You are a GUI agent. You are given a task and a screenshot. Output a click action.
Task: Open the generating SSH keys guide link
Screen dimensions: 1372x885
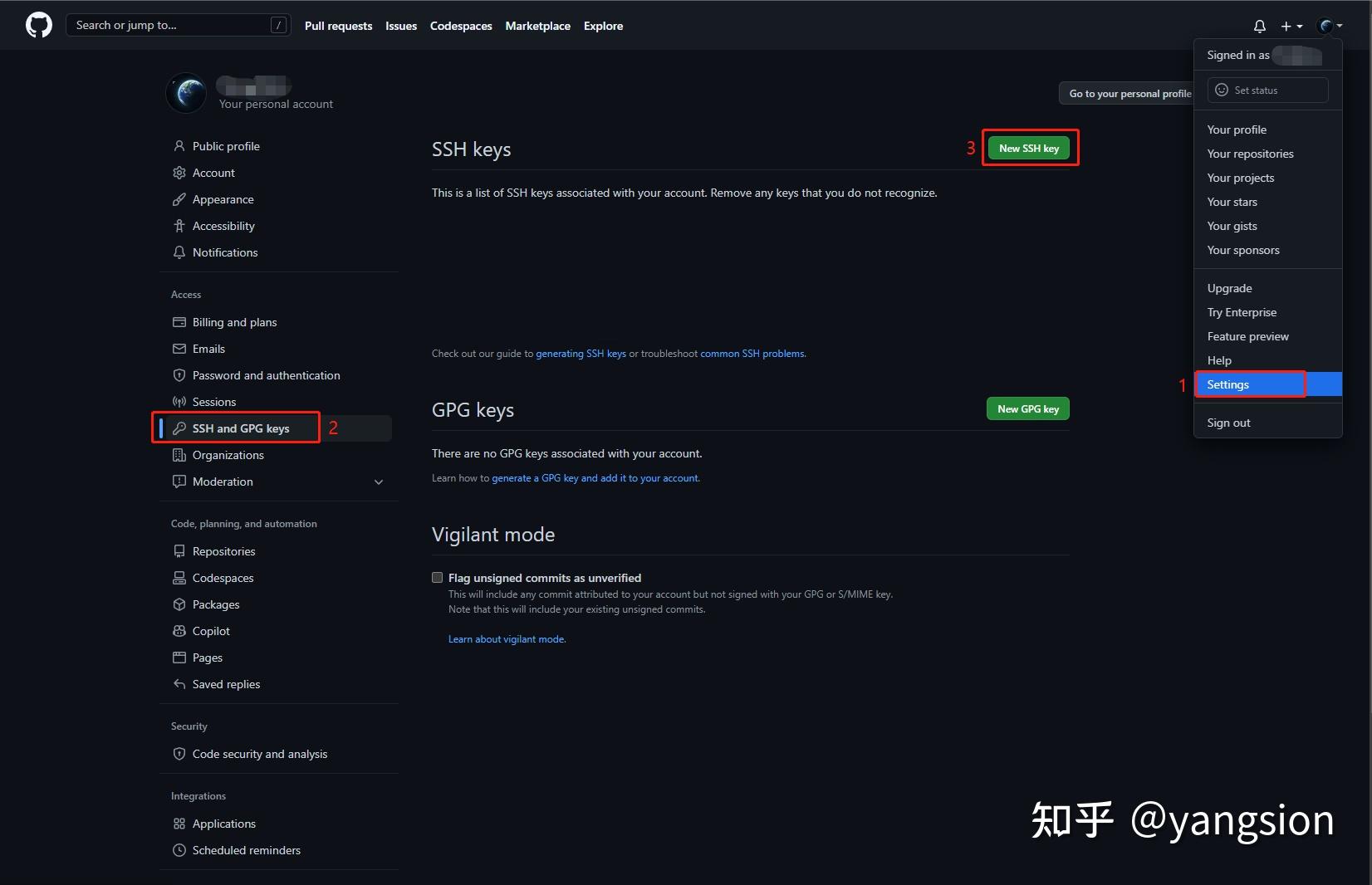click(581, 353)
